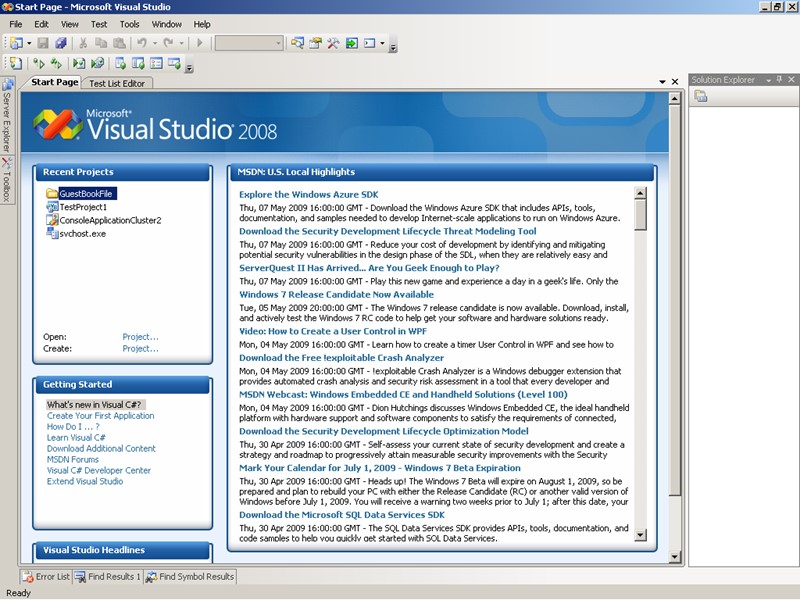Open the Tools menu
800x600 pixels.
tap(130, 24)
